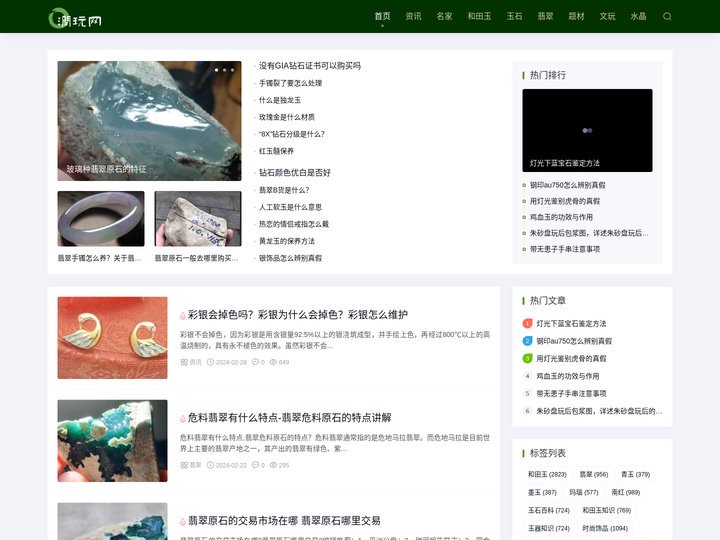720x540 pixels.
Task: Open link 翡翠手镯怎么养
Action: [99, 259]
